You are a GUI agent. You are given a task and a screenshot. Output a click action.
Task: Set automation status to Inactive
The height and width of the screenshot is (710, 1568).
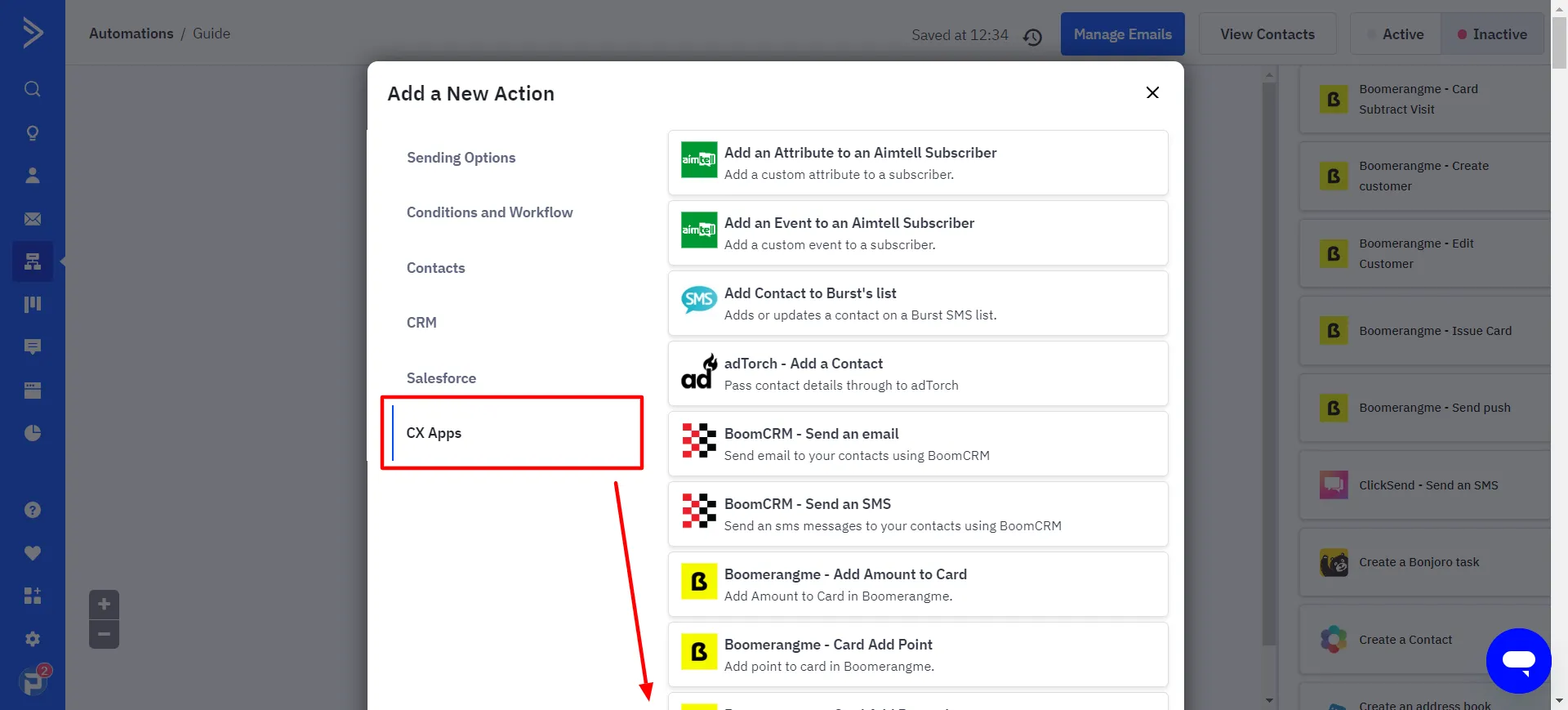click(x=1492, y=34)
